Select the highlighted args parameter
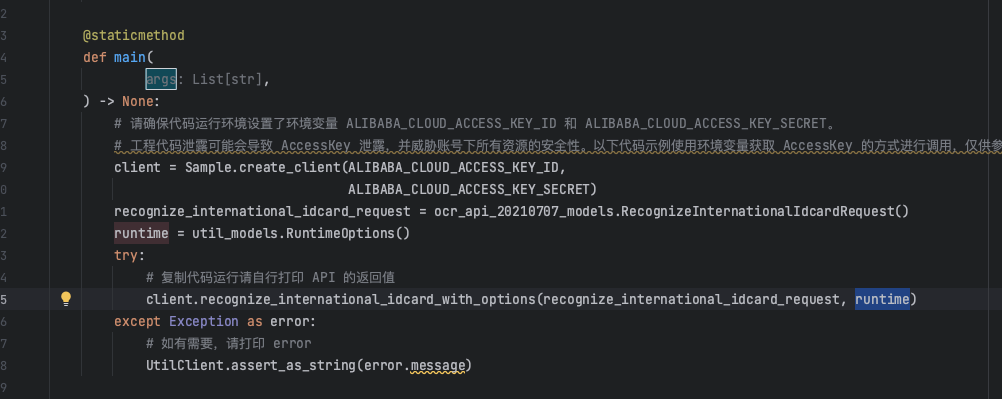Viewport: 1002px width, 399px height. (x=161, y=79)
